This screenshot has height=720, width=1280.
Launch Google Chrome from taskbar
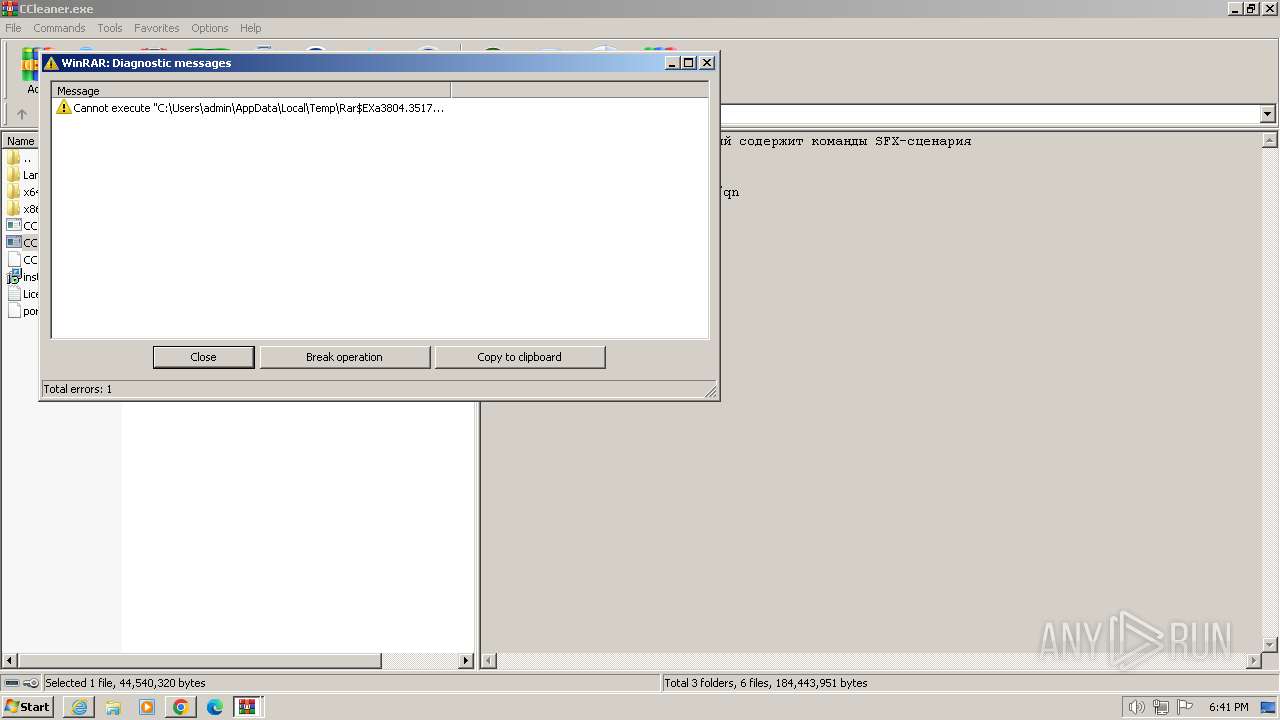point(181,707)
